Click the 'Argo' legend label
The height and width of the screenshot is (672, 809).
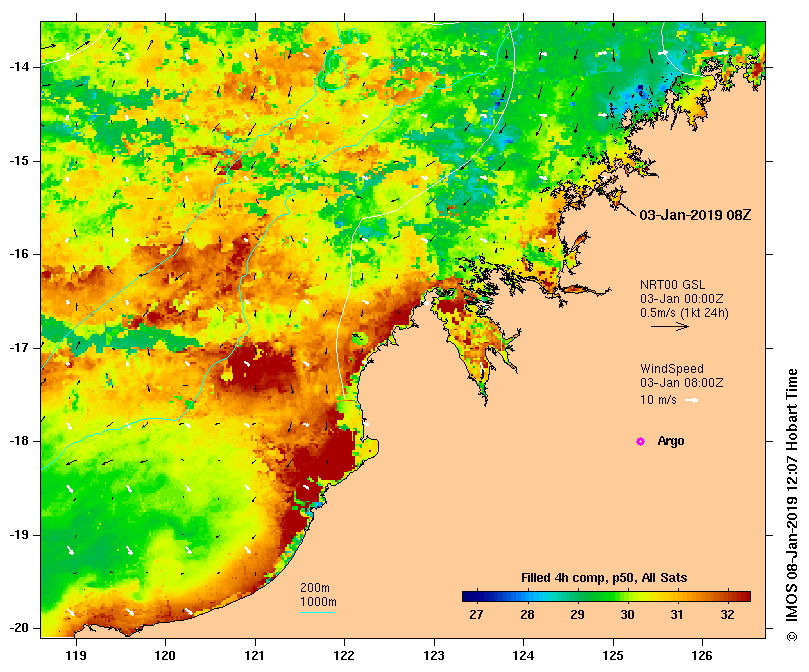(671, 441)
